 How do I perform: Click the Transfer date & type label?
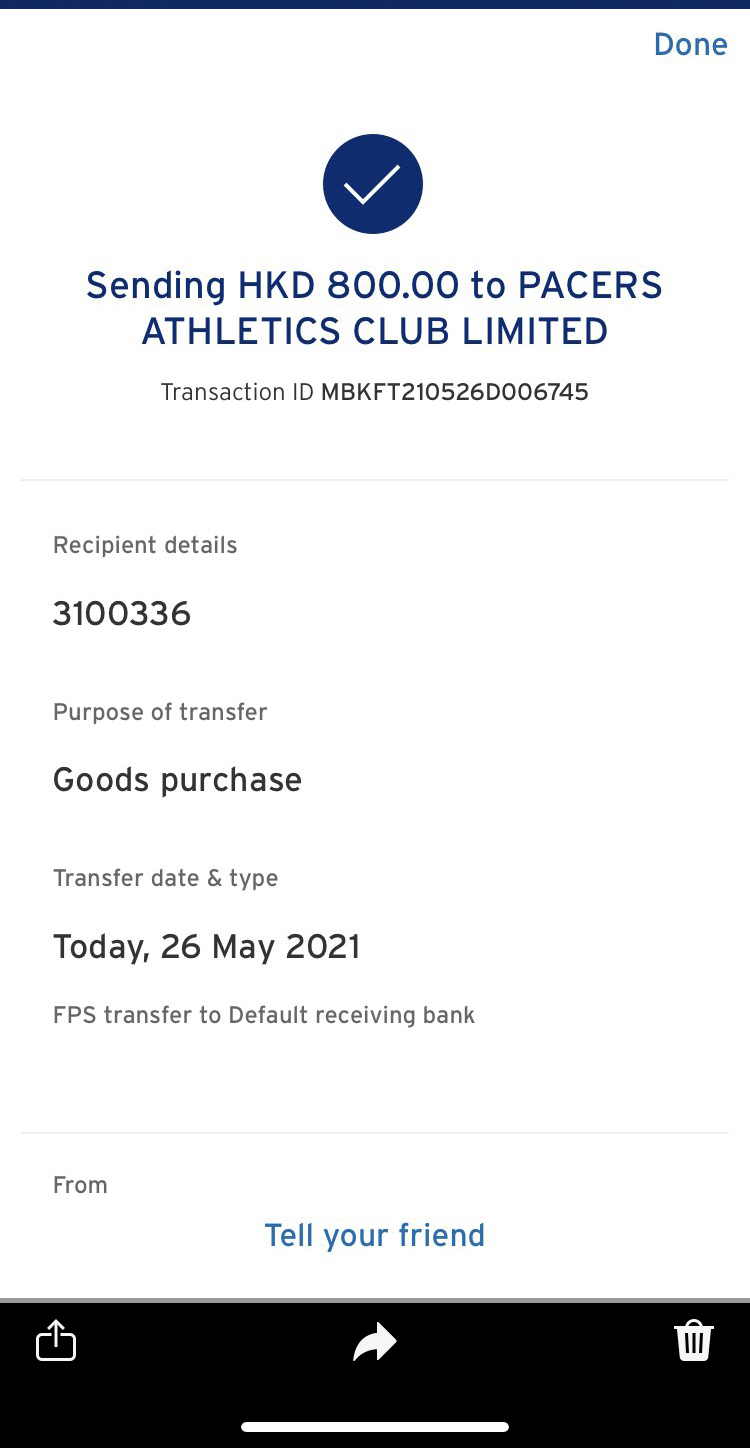165,878
